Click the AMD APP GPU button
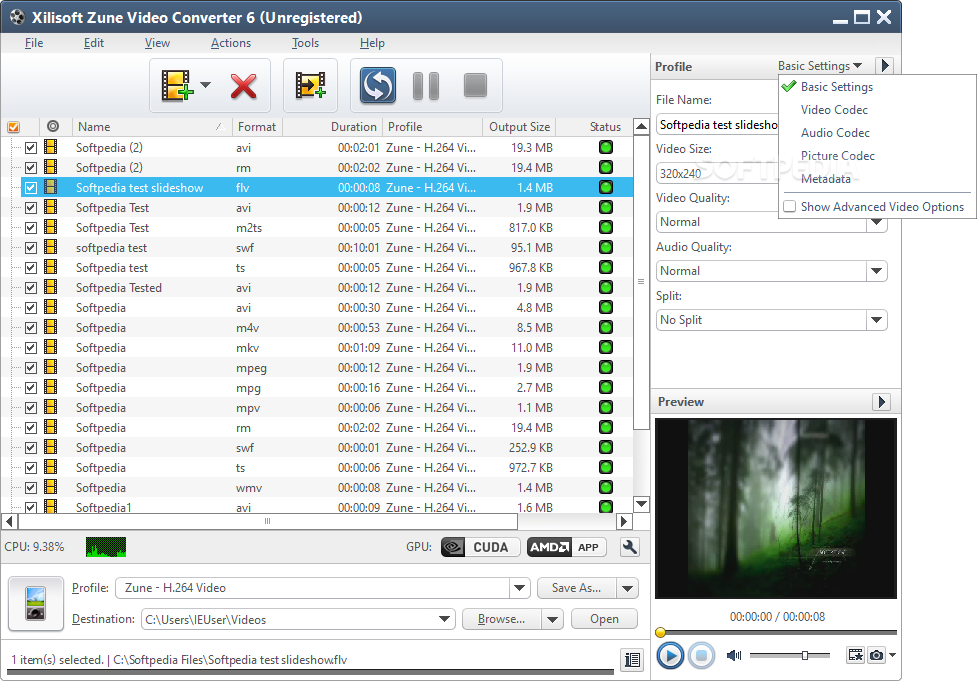Image resolution: width=977 pixels, height=681 pixels. point(567,547)
